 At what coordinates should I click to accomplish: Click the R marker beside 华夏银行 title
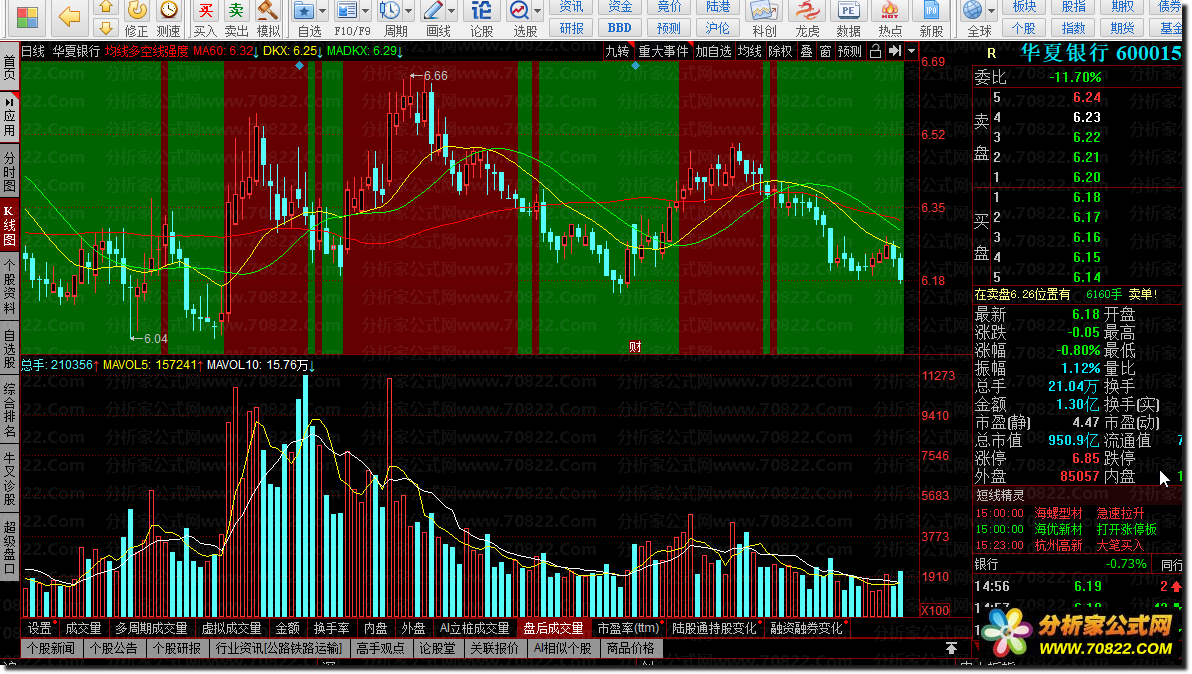tap(991, 53)
